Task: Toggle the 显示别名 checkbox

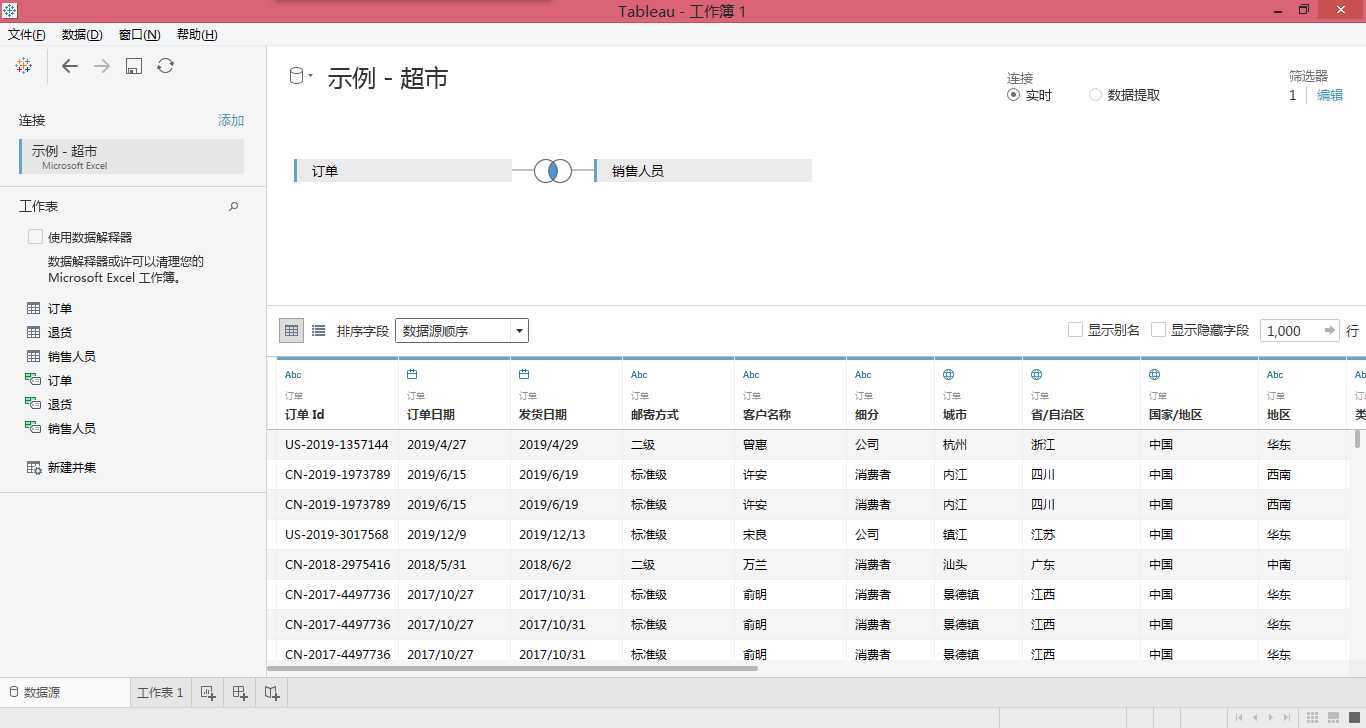Action: tap(1076, 330)
